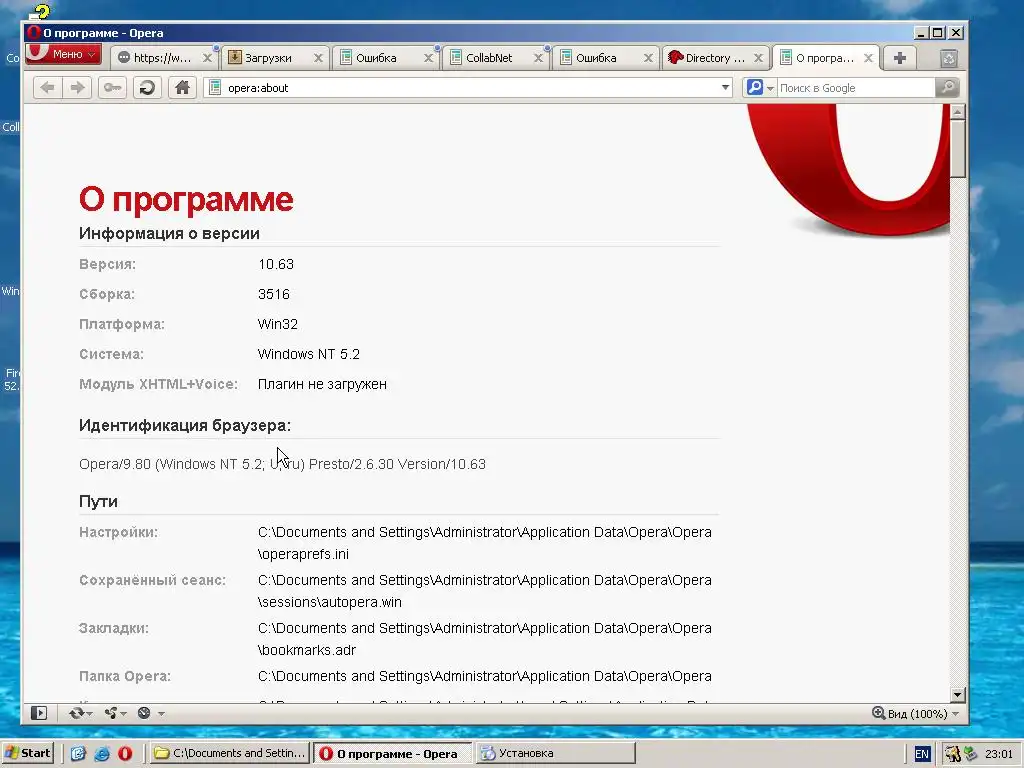Screen dimensions: 1024x768
Task: Switch to the Загрузки tab
Action: click(x=269, y=57)
